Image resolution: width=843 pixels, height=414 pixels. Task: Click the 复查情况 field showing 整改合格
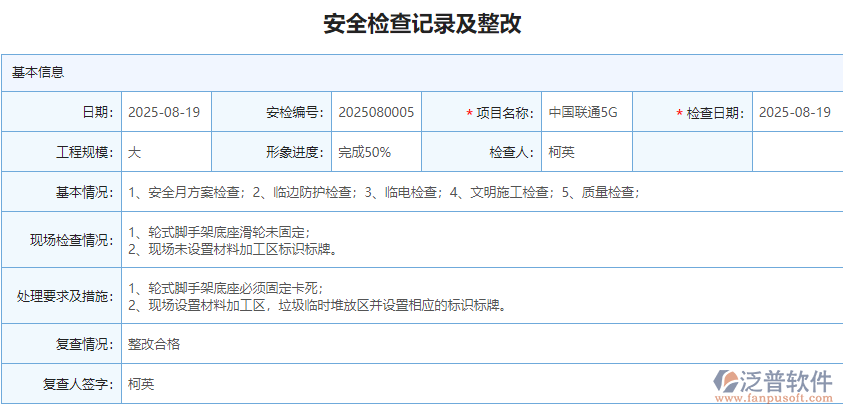point(480,344)
